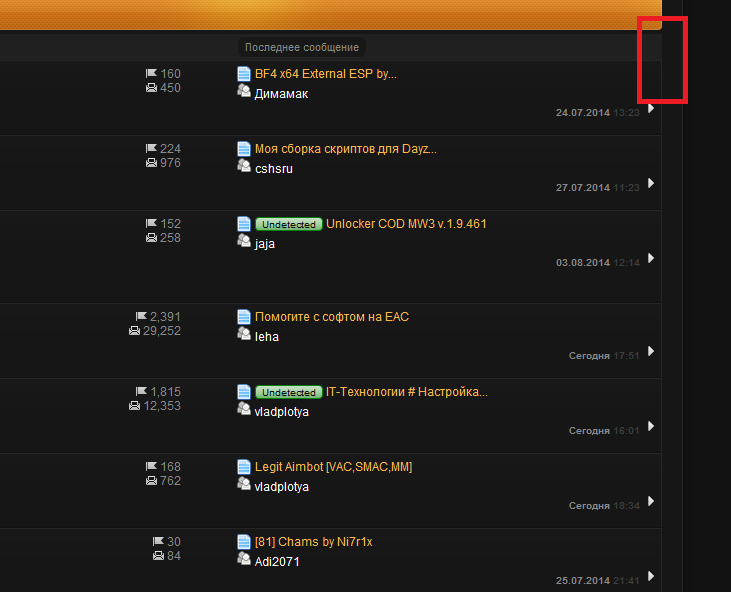This screenshot has height=592, width=731.
Task: Open vladplotya profile under Legit Aimbot
Action: click(x=282, y=487)
